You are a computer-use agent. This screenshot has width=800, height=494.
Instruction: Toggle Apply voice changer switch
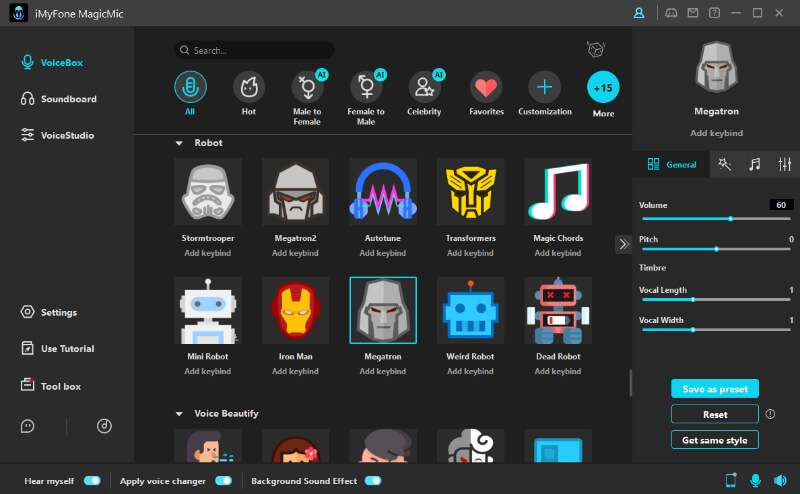pos(223,481)
